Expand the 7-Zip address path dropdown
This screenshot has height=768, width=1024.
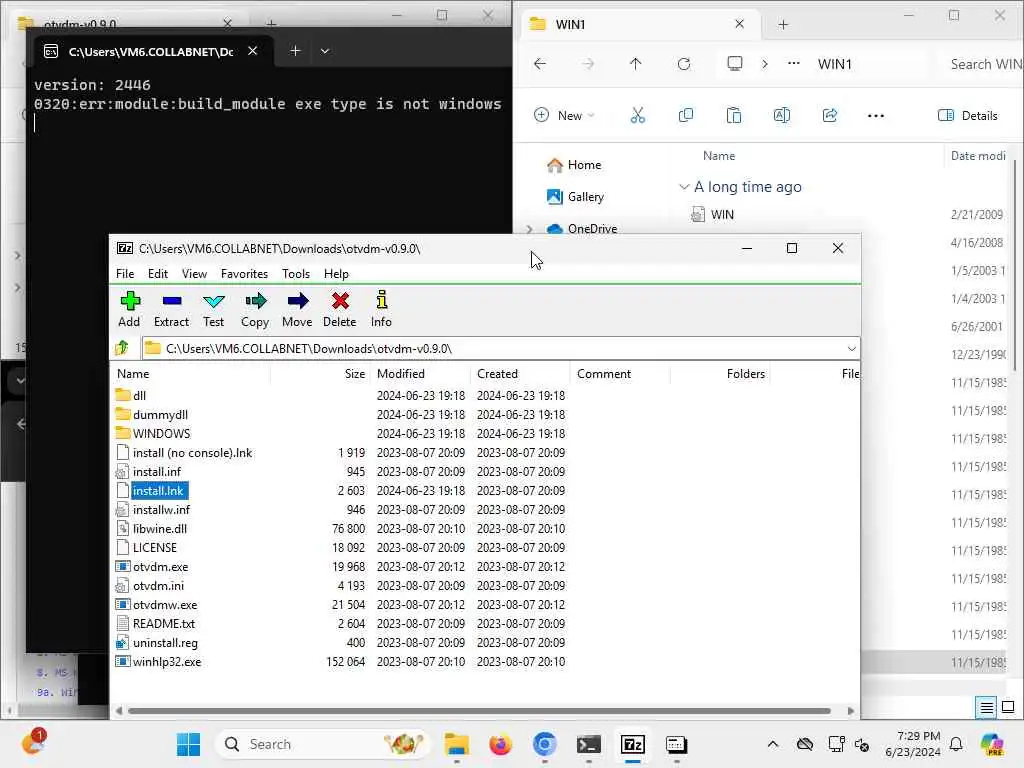(x=852, y=348)
